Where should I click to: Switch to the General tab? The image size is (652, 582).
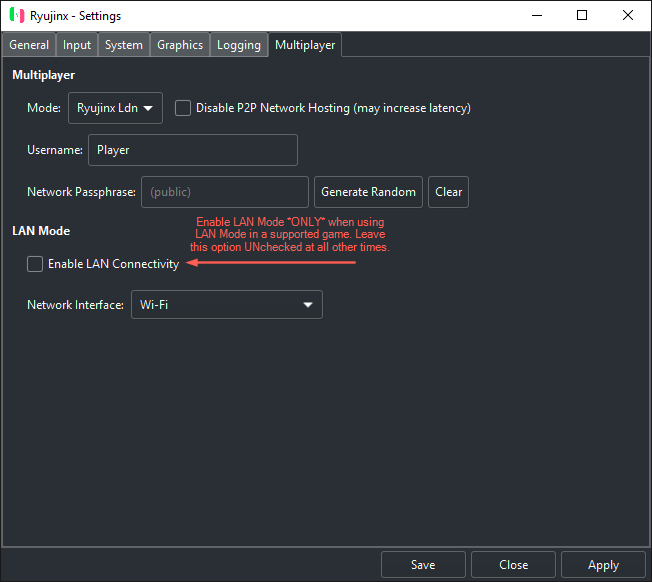pyautogui.click(x=29, y=44)
